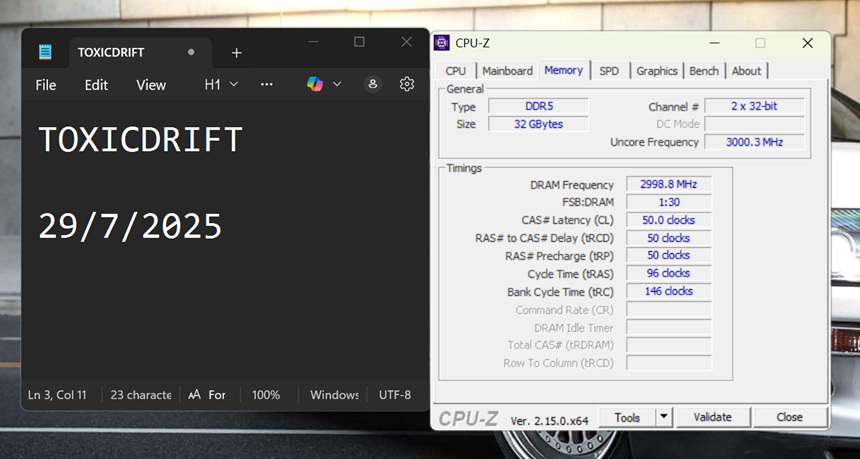Click the 32 GBytes size field
This screenshot has width=860, height=459.
click(x=538, y=124)
